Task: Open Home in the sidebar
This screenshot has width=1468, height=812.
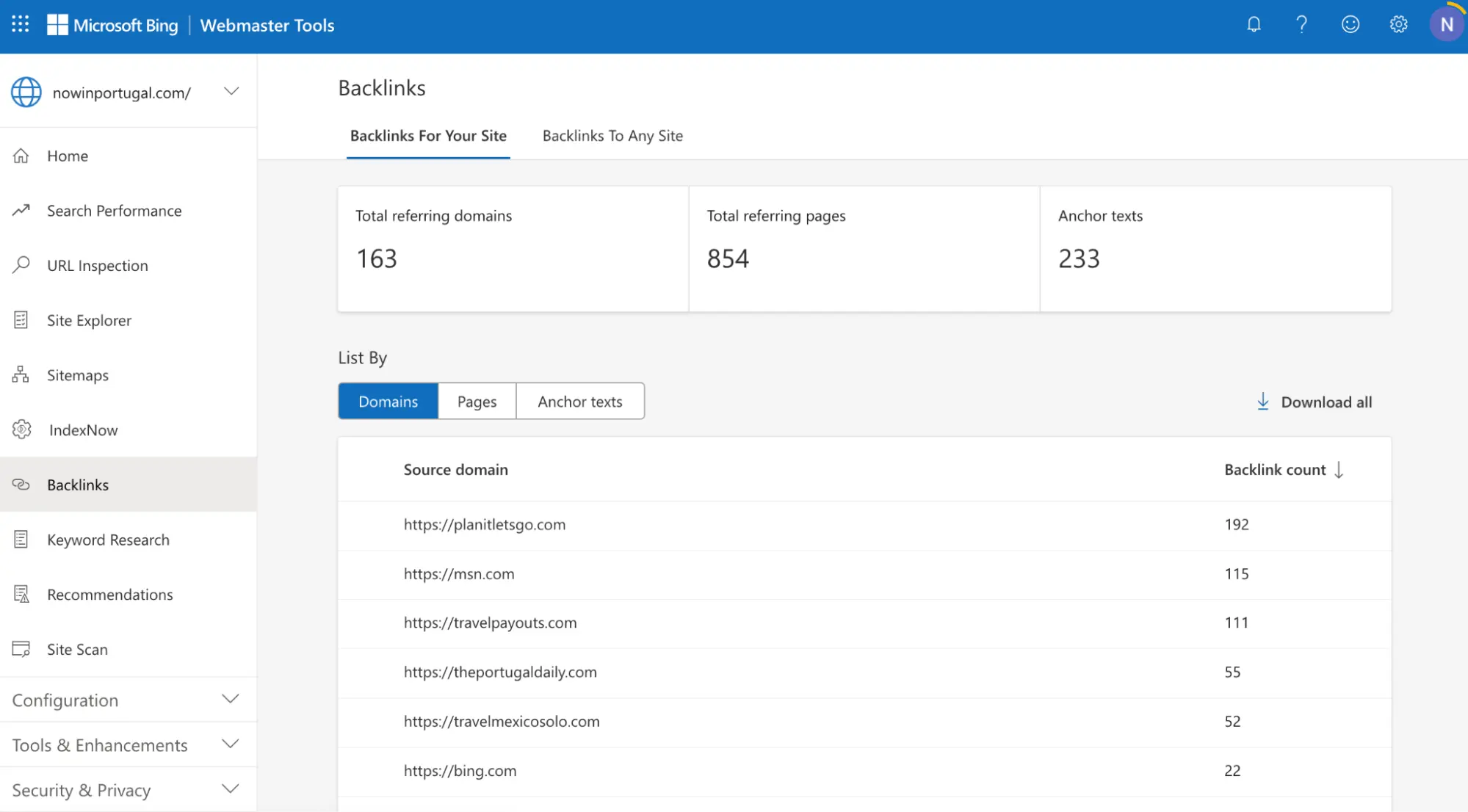Action: pos(129,156)
